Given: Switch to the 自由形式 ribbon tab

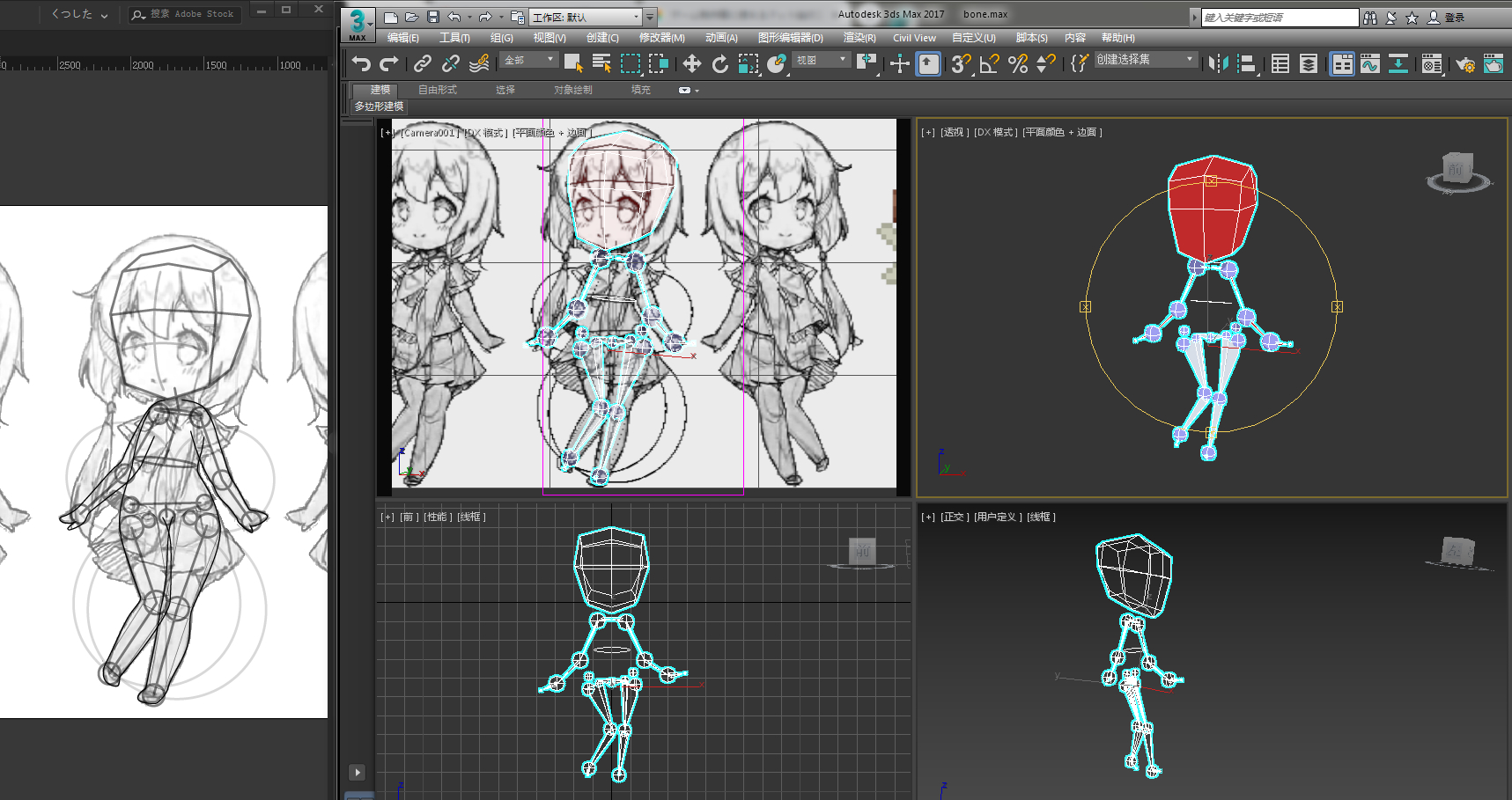Looking at the screenshot, I should click(438, 90).
